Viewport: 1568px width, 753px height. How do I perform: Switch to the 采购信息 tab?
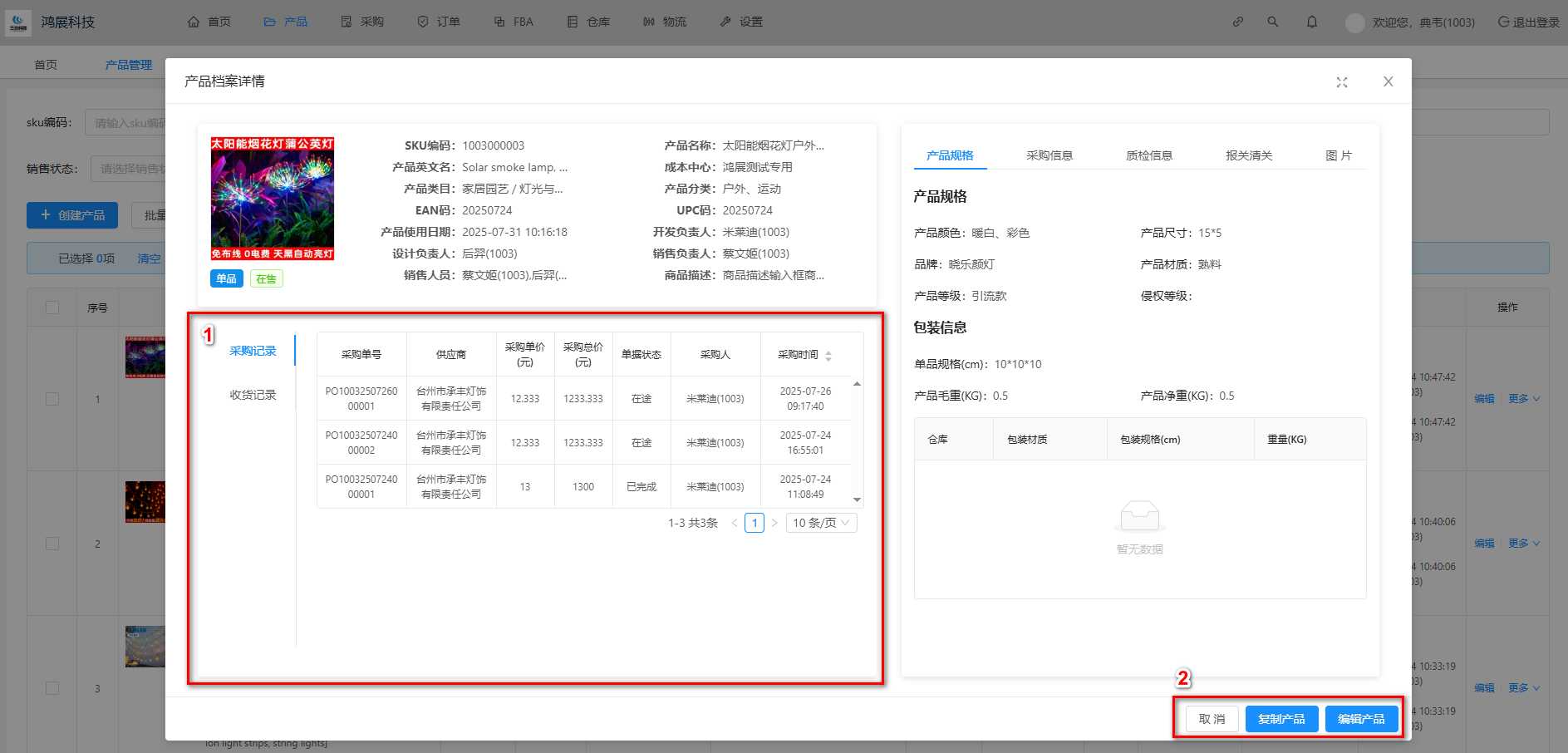[x=1049, y=155]
